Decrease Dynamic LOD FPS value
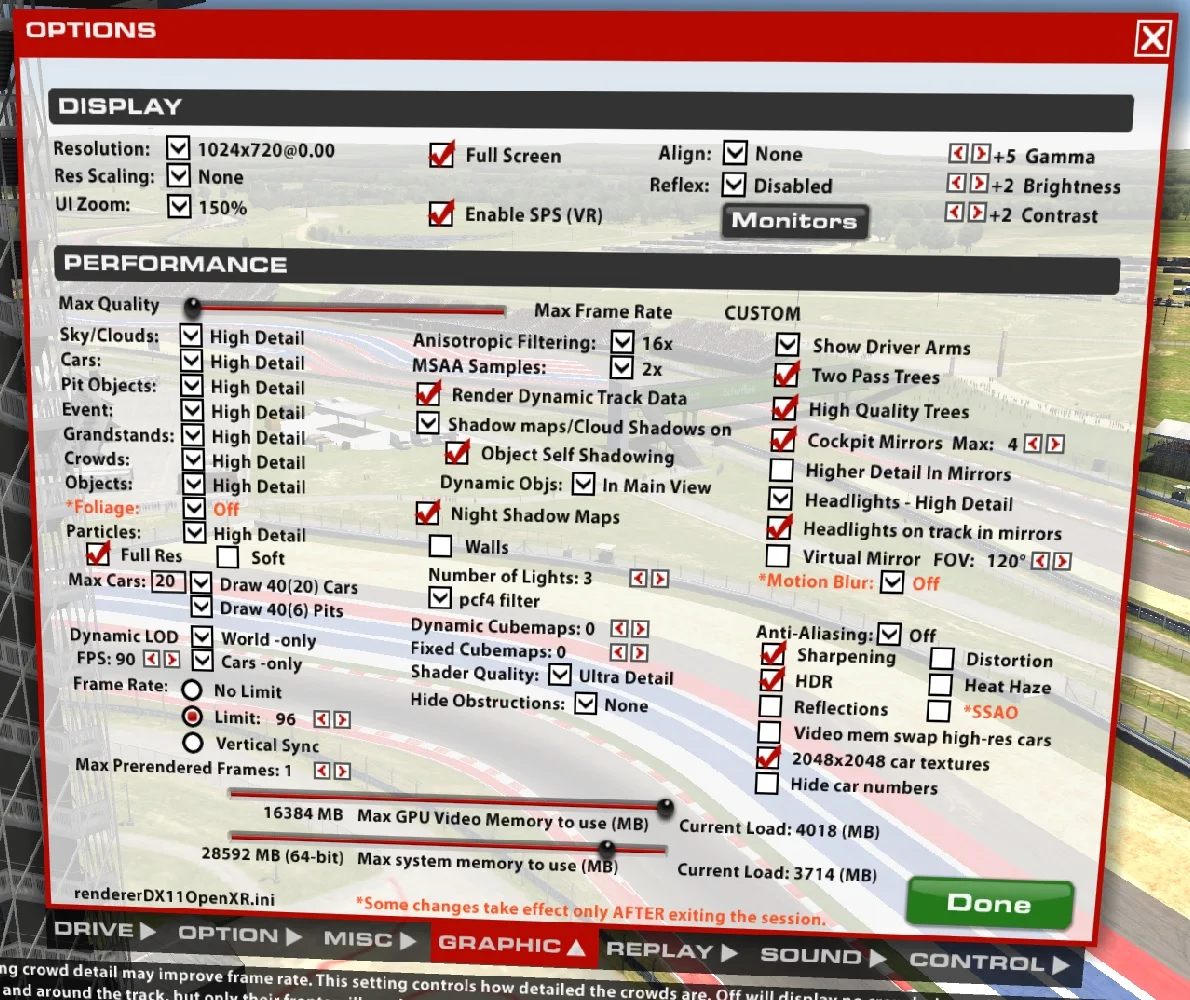 tap(152, 659)
